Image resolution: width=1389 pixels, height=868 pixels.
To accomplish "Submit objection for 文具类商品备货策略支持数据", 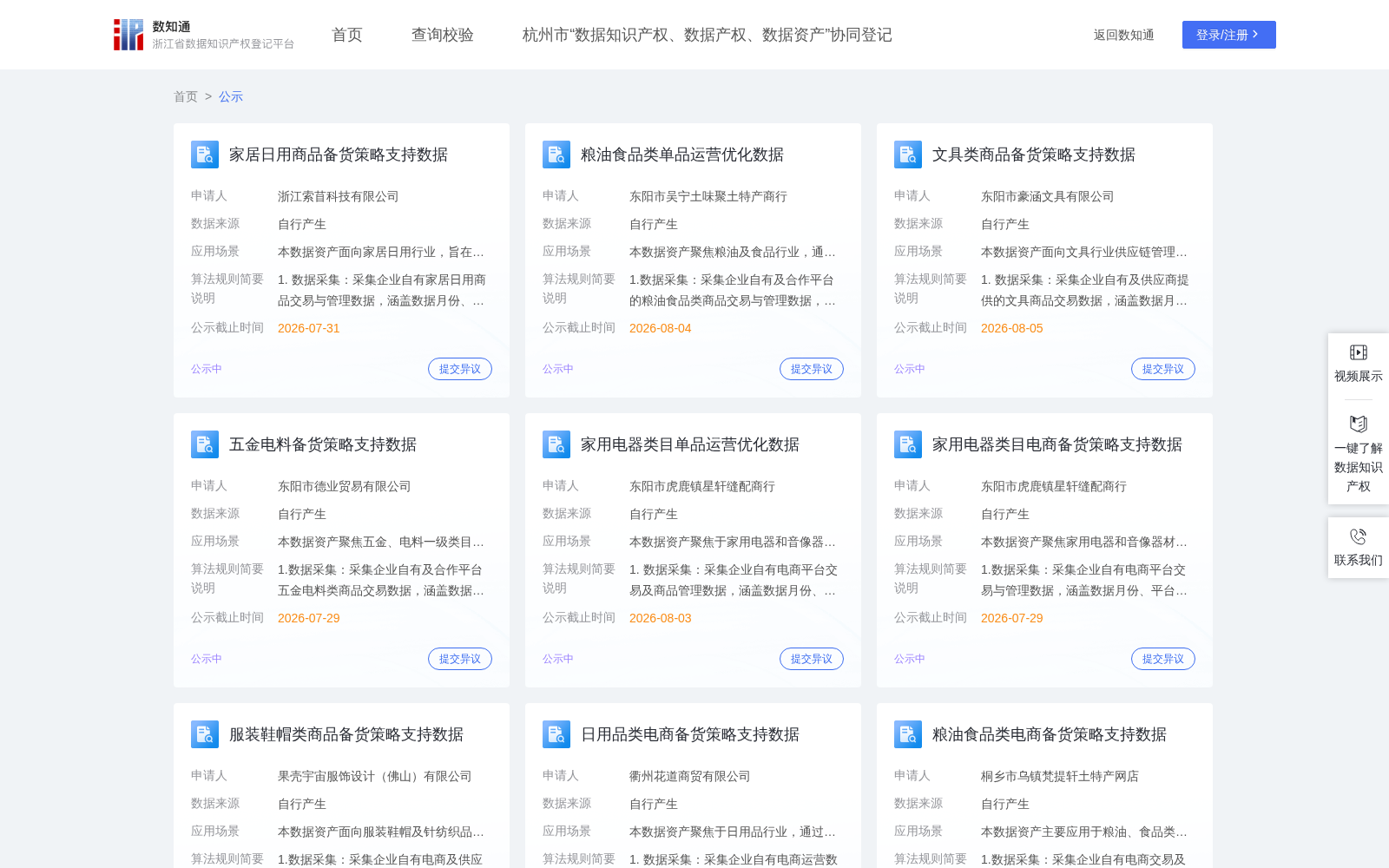I will 1163,369.
